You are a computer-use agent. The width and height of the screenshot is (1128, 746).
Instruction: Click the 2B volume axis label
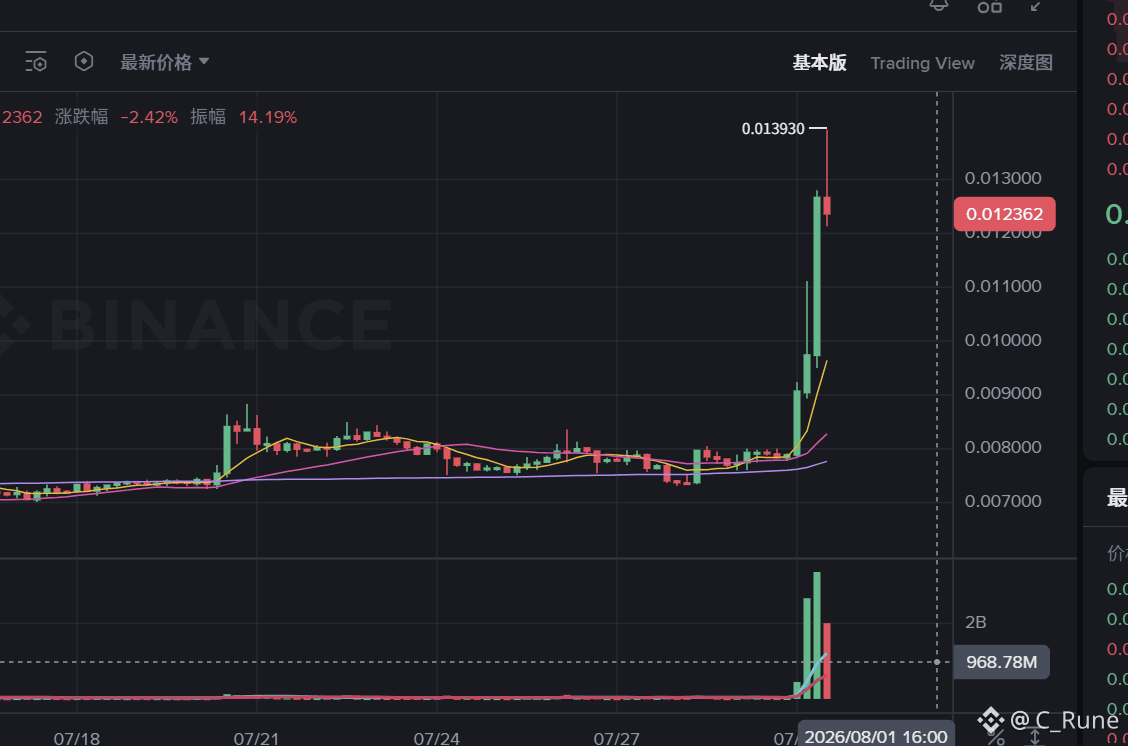point(975,622)
